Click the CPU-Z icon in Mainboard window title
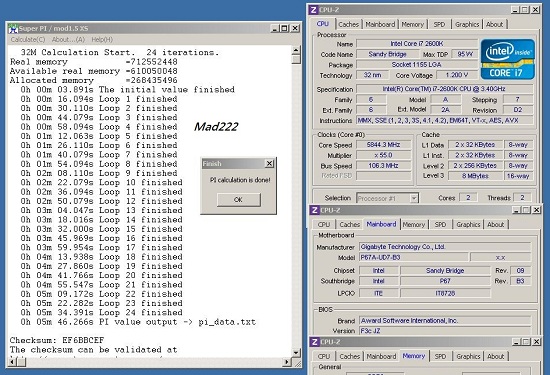The image size is (550, 375). click(315, 210)
